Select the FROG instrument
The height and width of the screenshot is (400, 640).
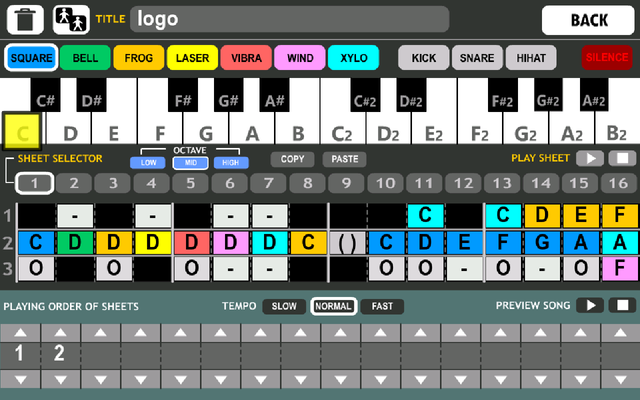click(139, 58)
